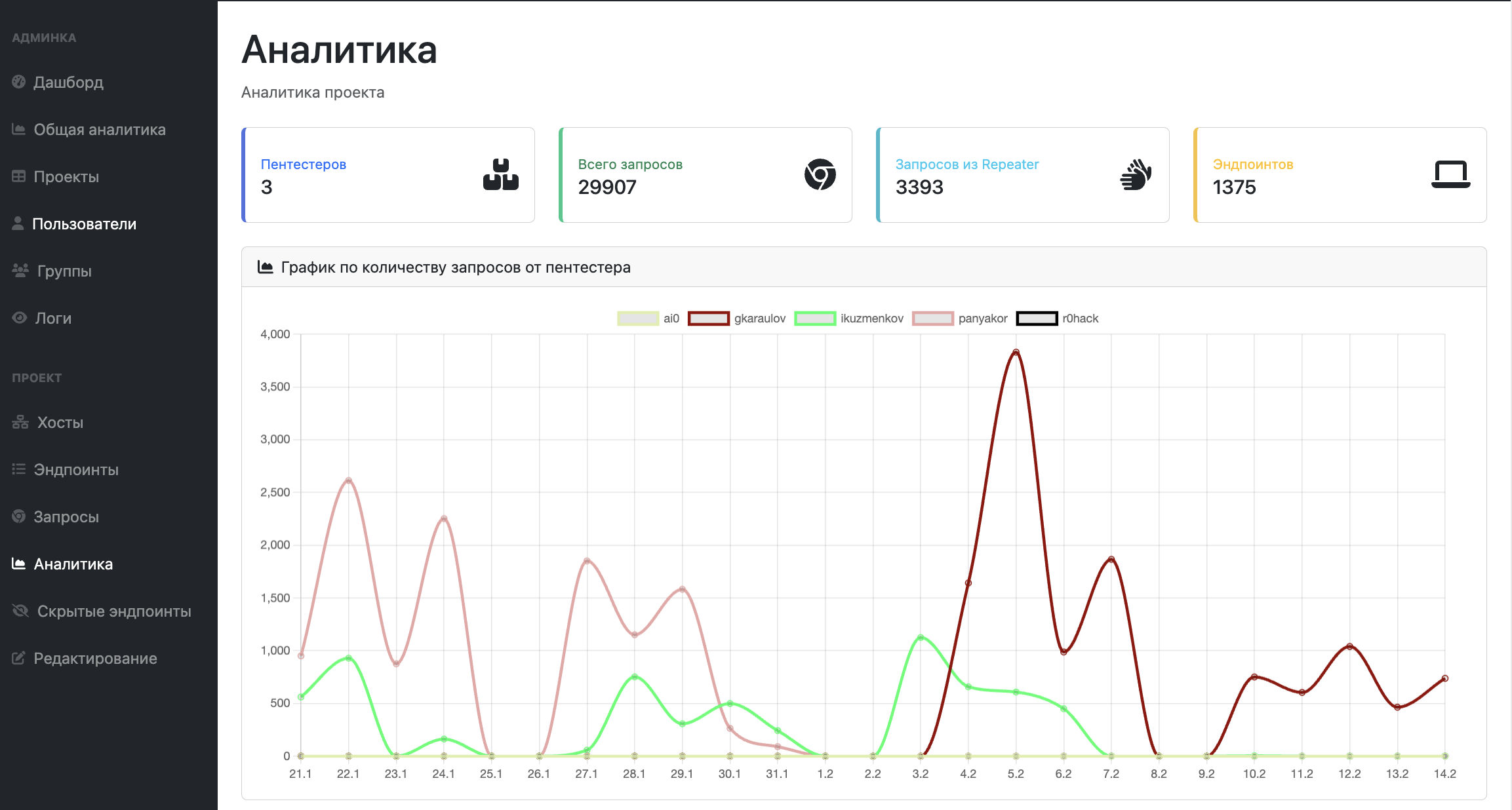Click Эндпоинты sidebar entry
Screen dimensions: 1512x810
pyautogui.click(x=76, y=469)
